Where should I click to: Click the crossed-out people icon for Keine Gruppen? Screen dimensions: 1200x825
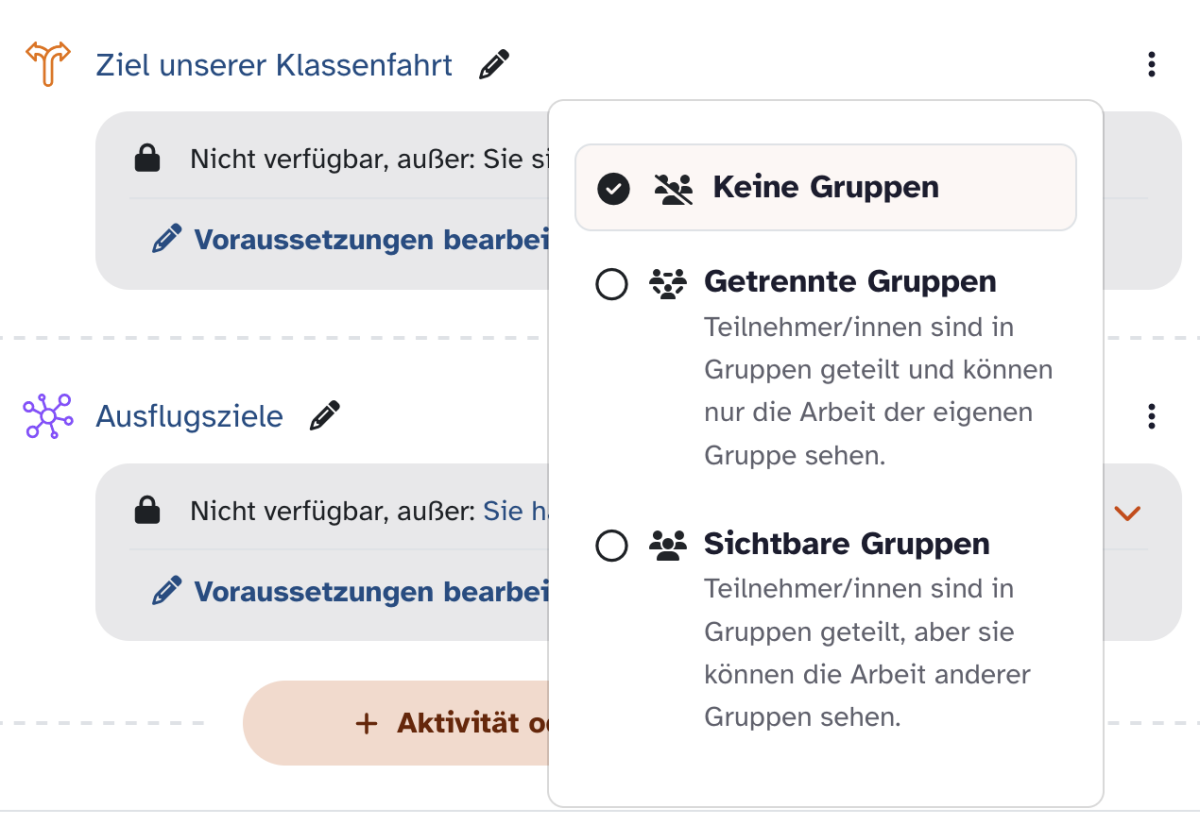(x=673, y=188)
